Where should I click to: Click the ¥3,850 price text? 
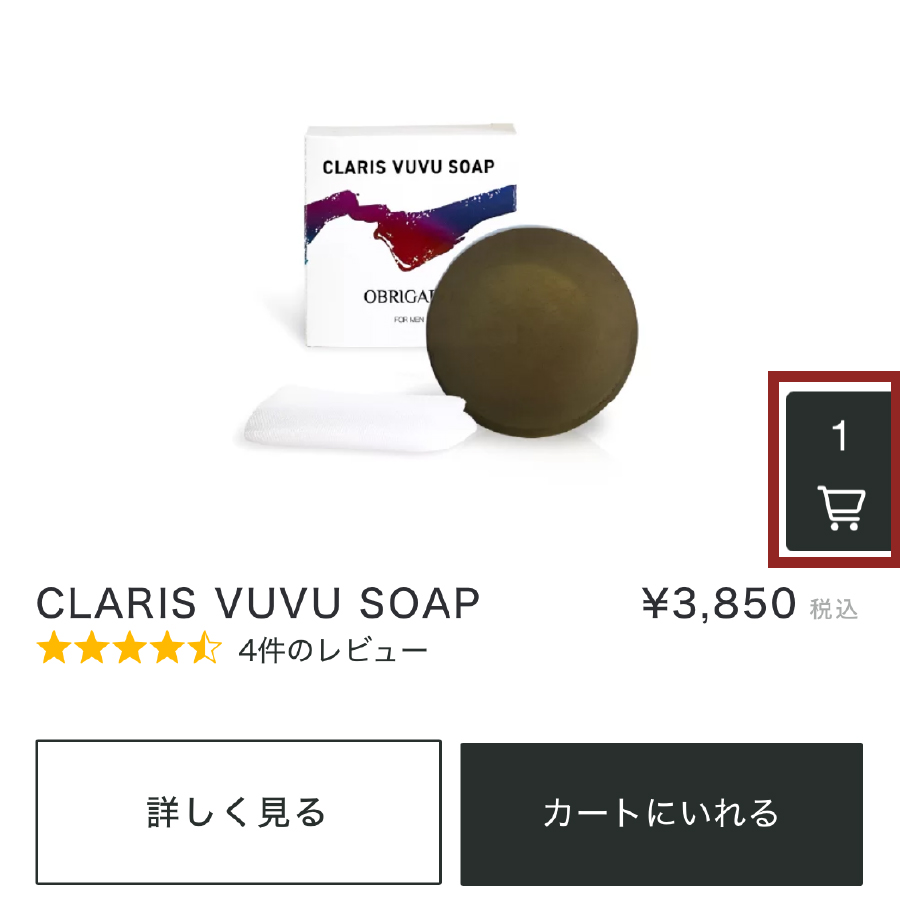pos(719,603)
